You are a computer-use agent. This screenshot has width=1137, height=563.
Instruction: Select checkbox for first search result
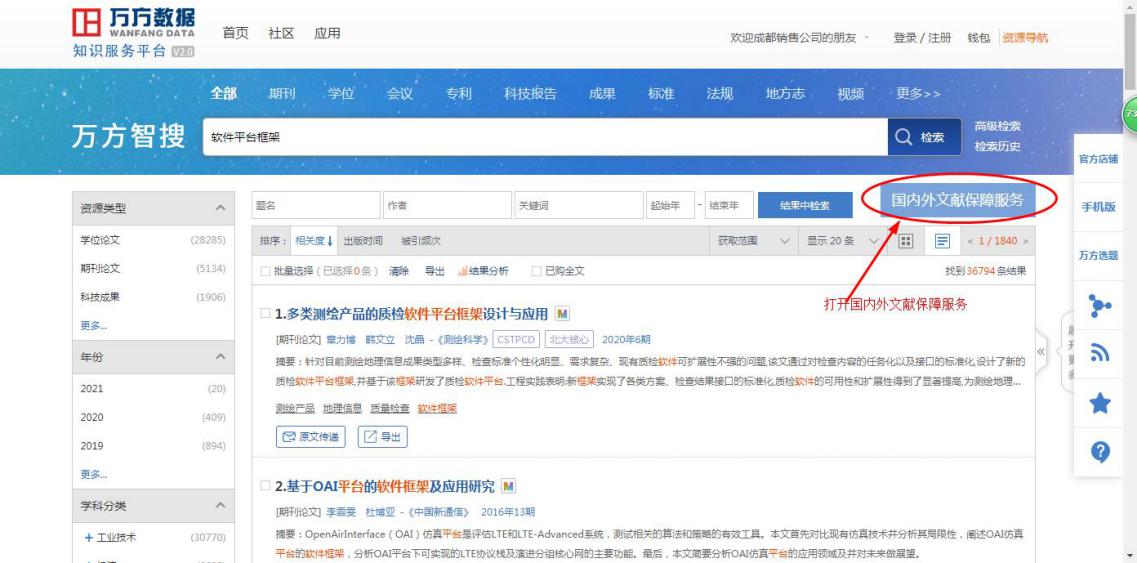pyautogui.click(x=265, y=314)
